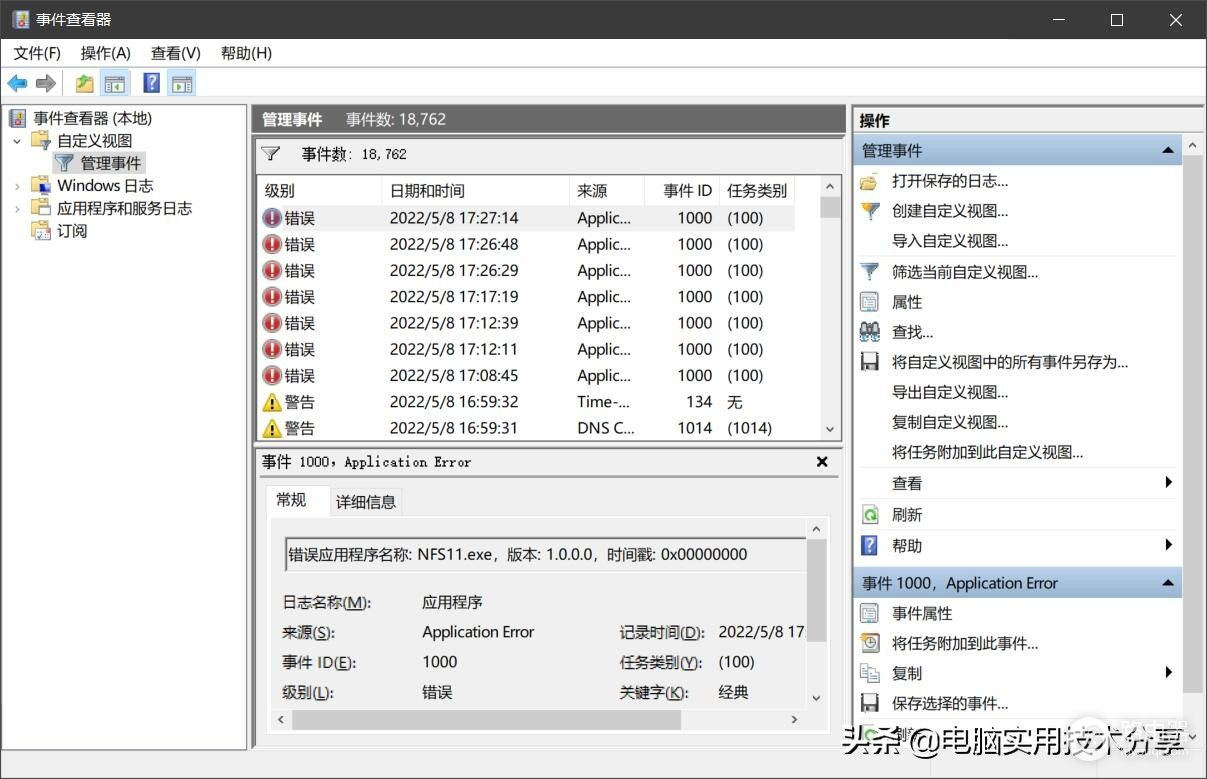Open the 查看 submenu arrow in actions
Screen dimensions: 1207x779
point(1168,483)
